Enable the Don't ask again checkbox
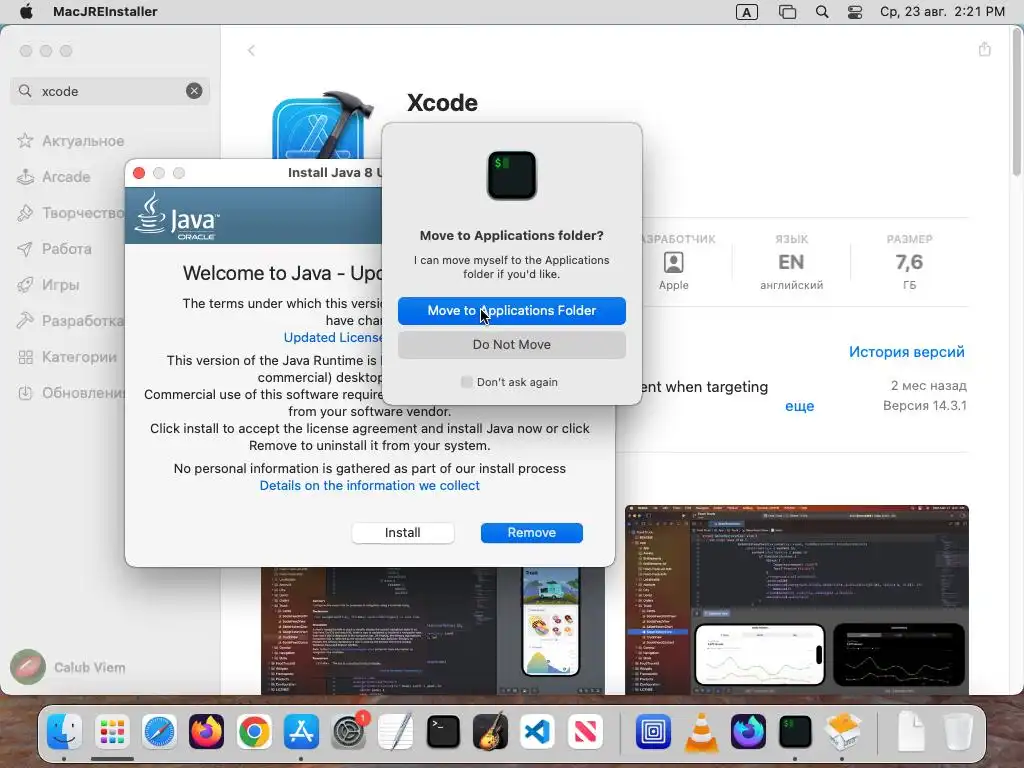 click(x=466, y=382)
